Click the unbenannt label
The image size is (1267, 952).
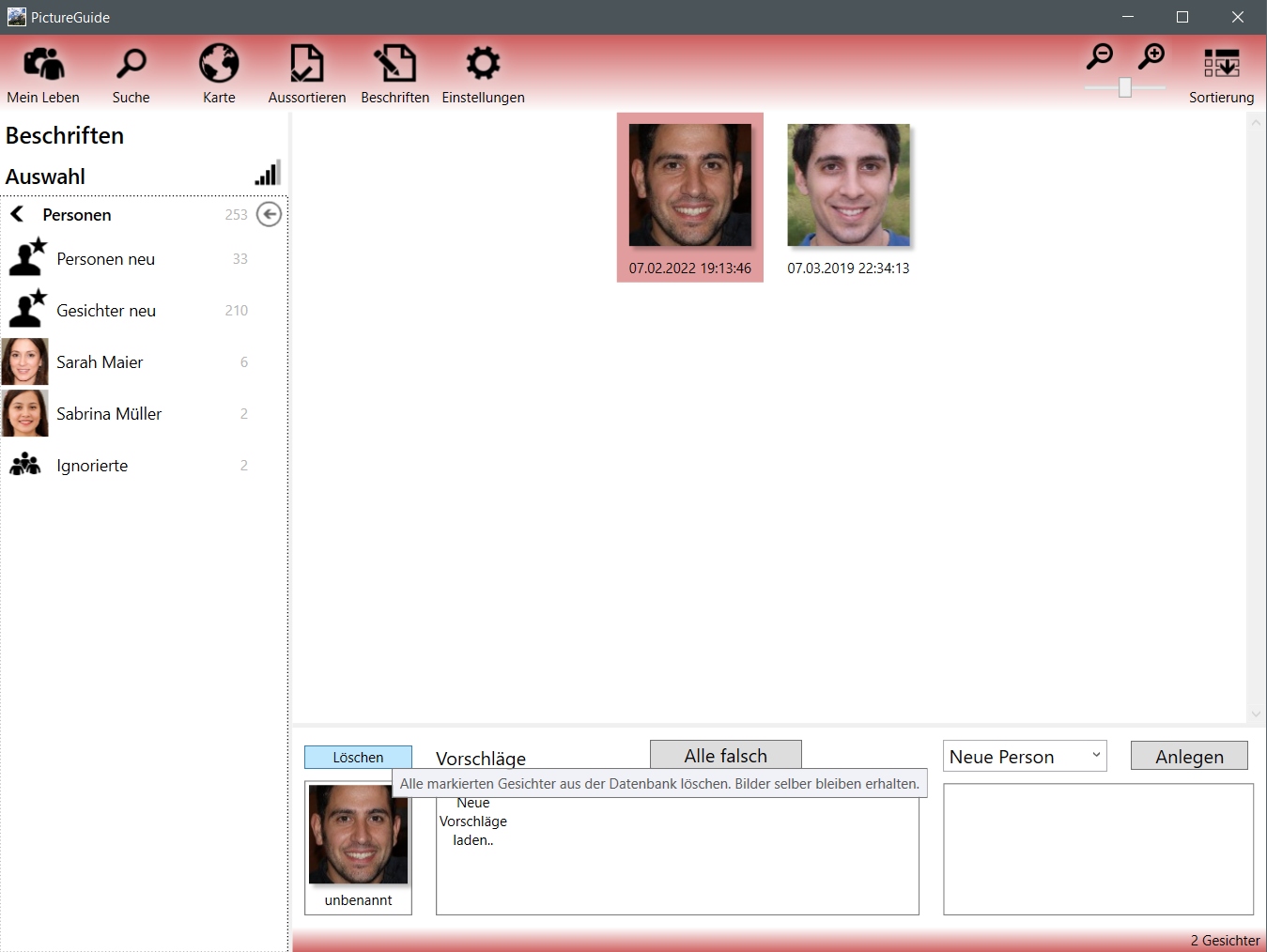tap(358, 899)
